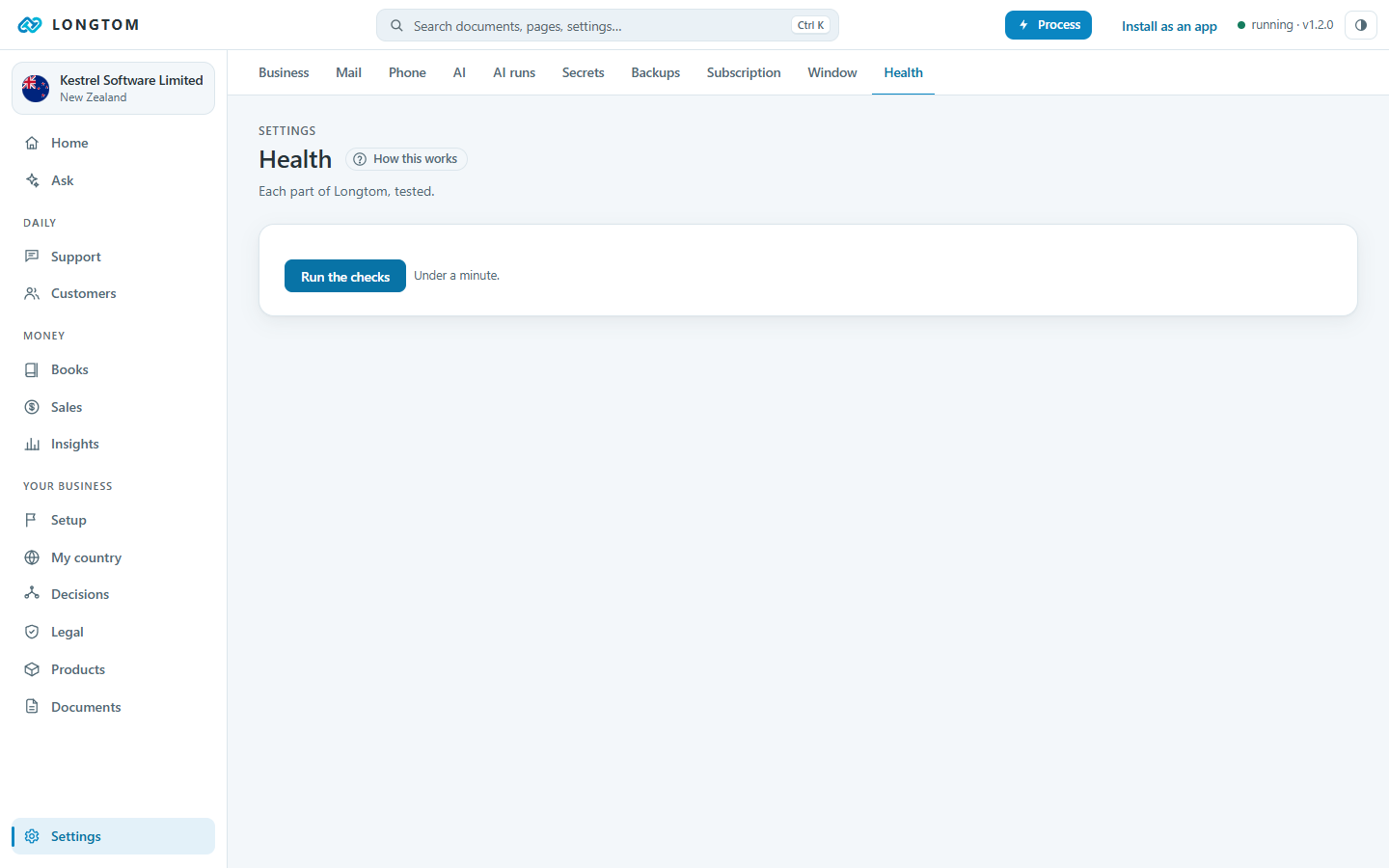Click the Legal shield icon
The height and width of the screenshot is (868, 1389).
point(32,632)
